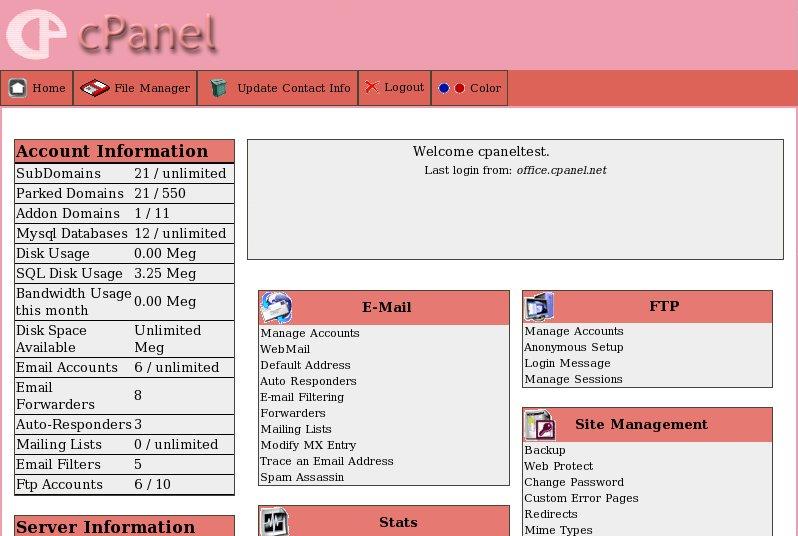Click the Site Management key icon

pos(540,425)
